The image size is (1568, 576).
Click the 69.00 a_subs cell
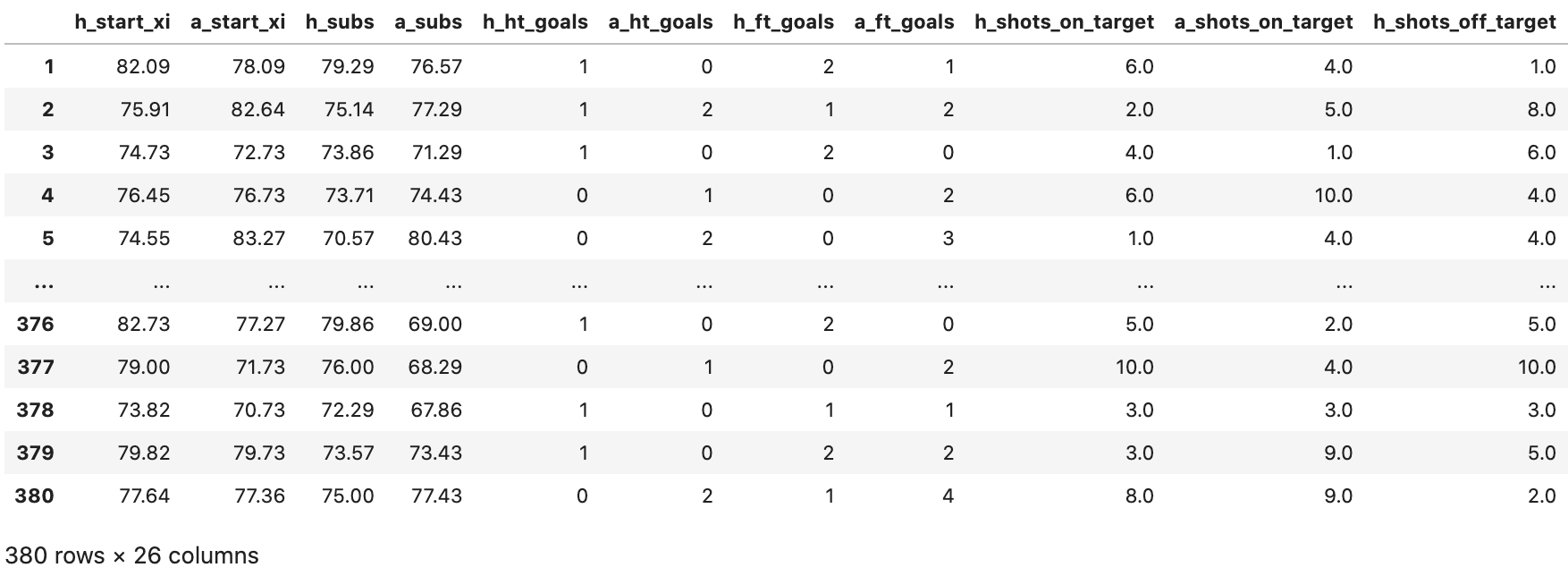pos(436,324)
